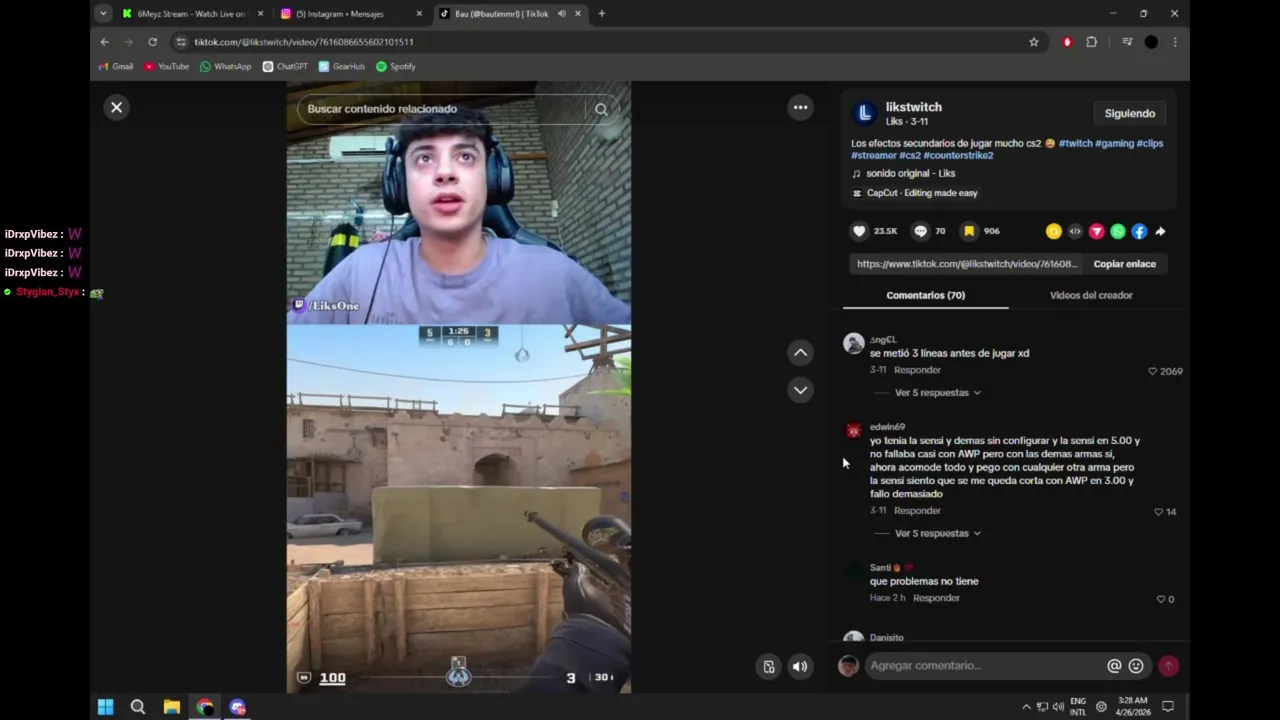The height and width of the screenshot is (720, 1280).
Task: Open the CapCut Editing made easy link
Action: pos(922,193)
